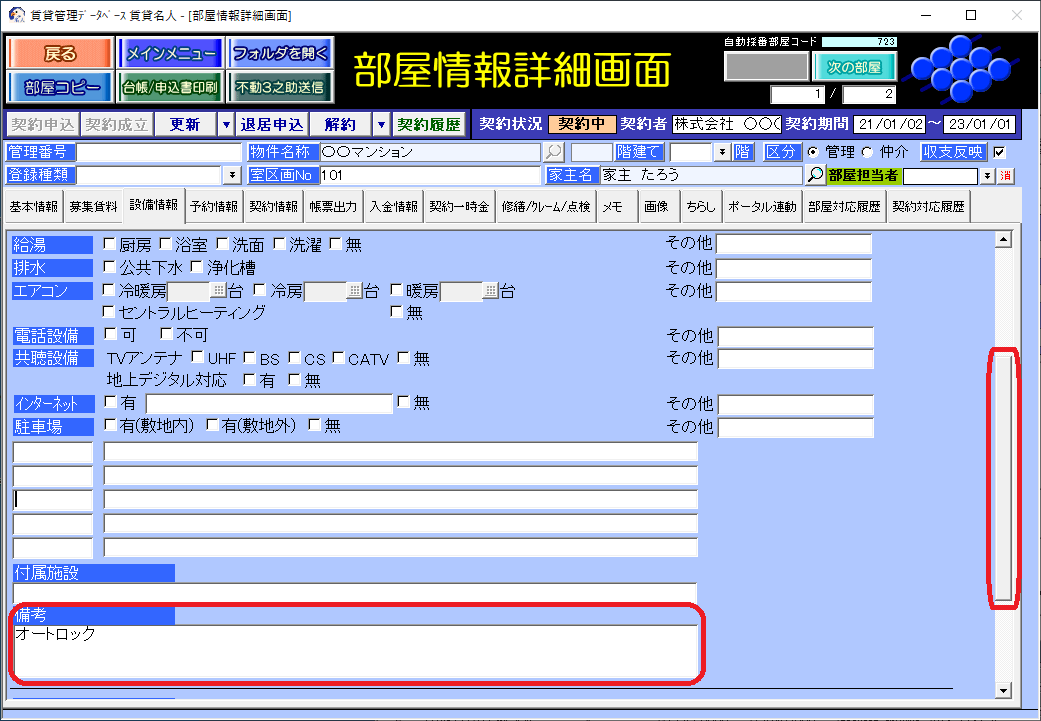Click search icon beside 家主名 field
The height and width of the screenshot is (721, 1041).
point(815,175)
